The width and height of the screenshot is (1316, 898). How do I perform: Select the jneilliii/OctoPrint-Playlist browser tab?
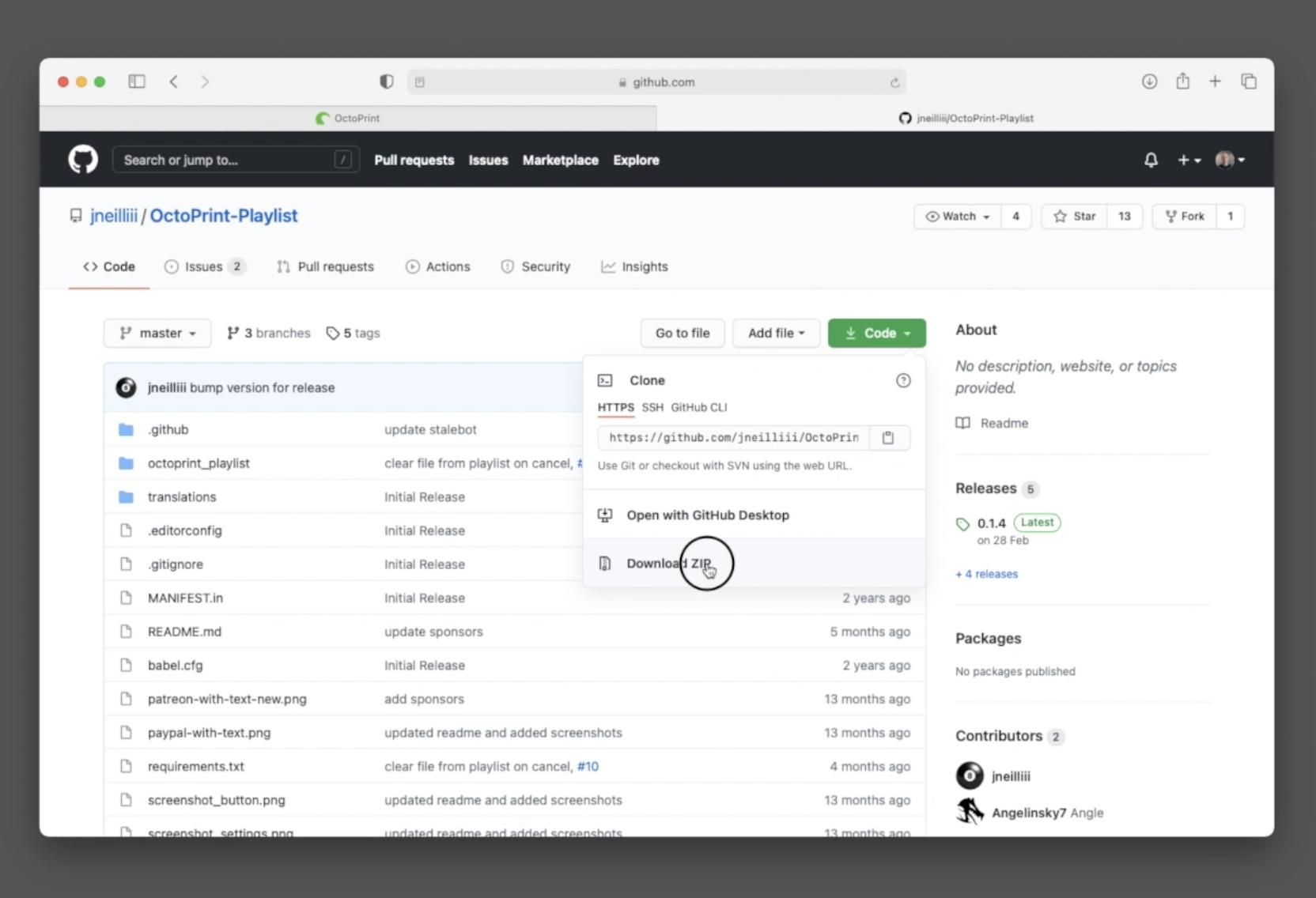point(966,118)
